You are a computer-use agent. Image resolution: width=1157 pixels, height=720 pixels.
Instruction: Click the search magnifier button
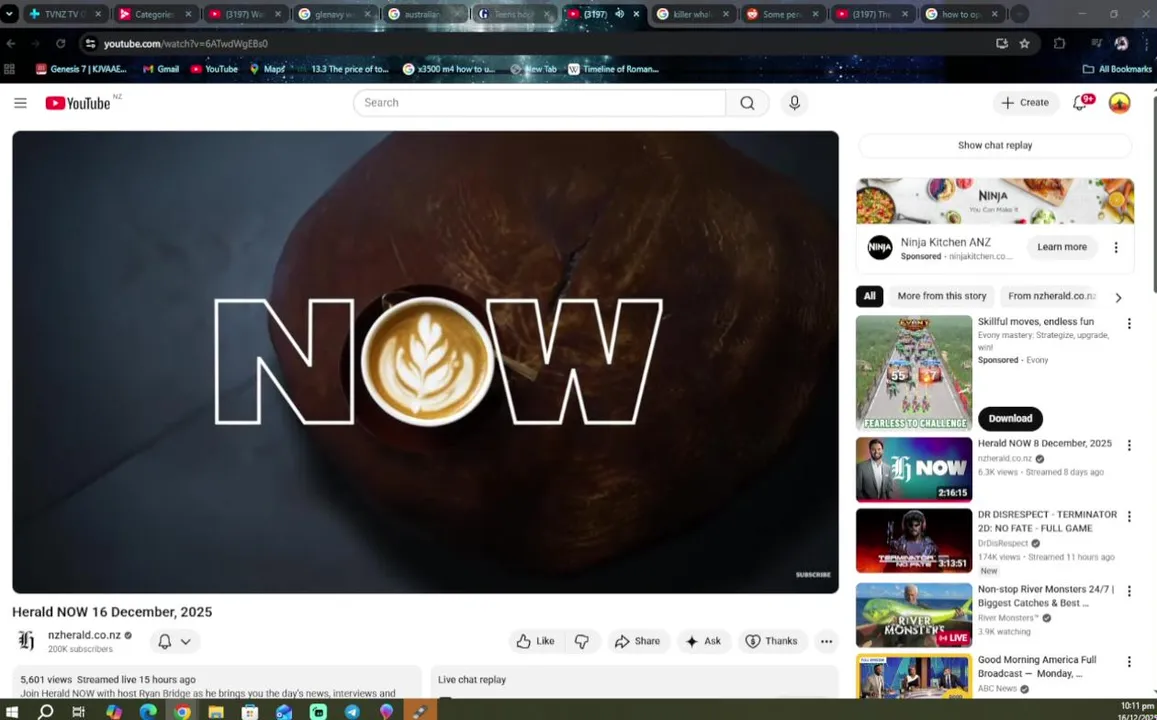coord(747,103)
